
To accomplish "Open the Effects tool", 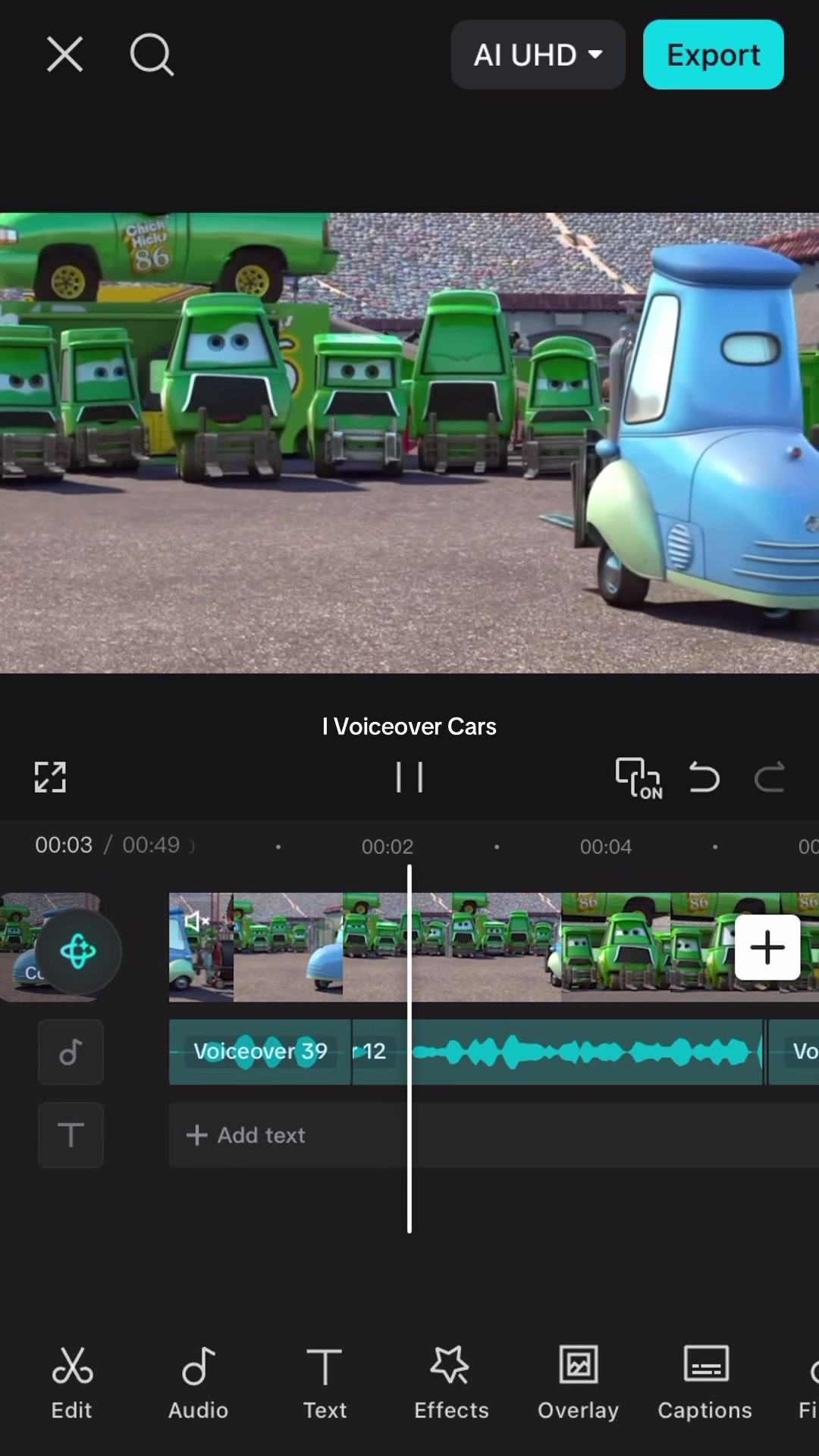I will (451, 1382).
